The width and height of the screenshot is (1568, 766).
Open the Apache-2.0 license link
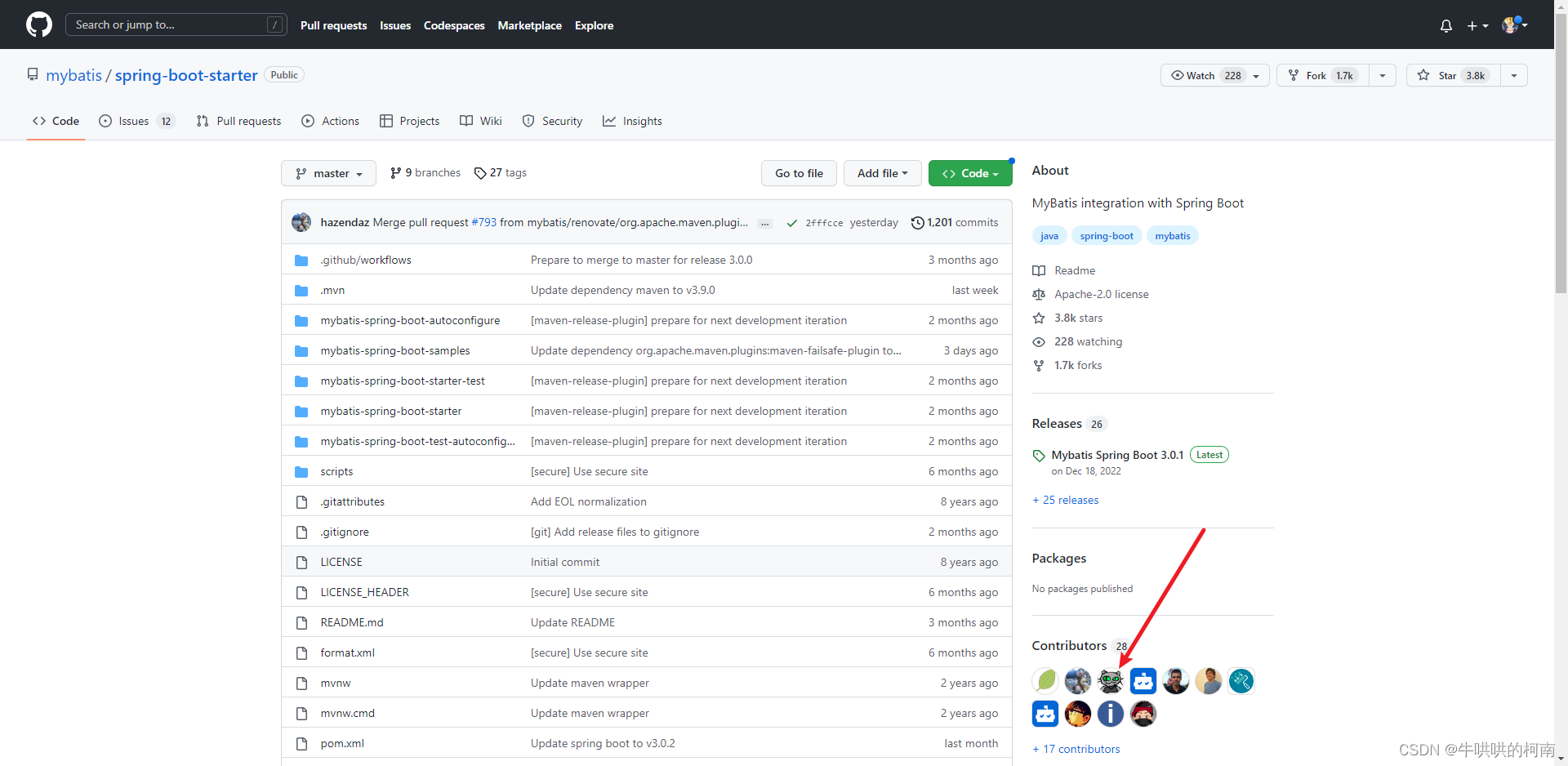pos(1091,294)
